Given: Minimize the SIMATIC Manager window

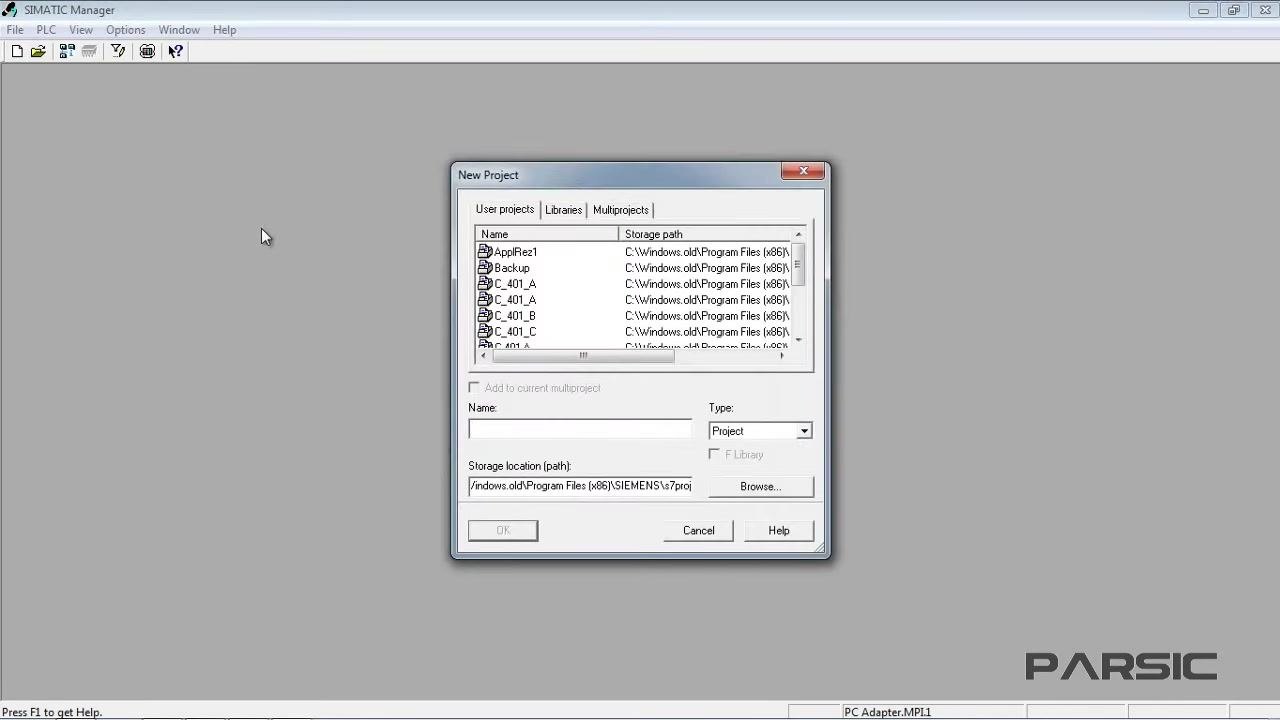Looking at the screenshot, I should tap(1204, 10).
